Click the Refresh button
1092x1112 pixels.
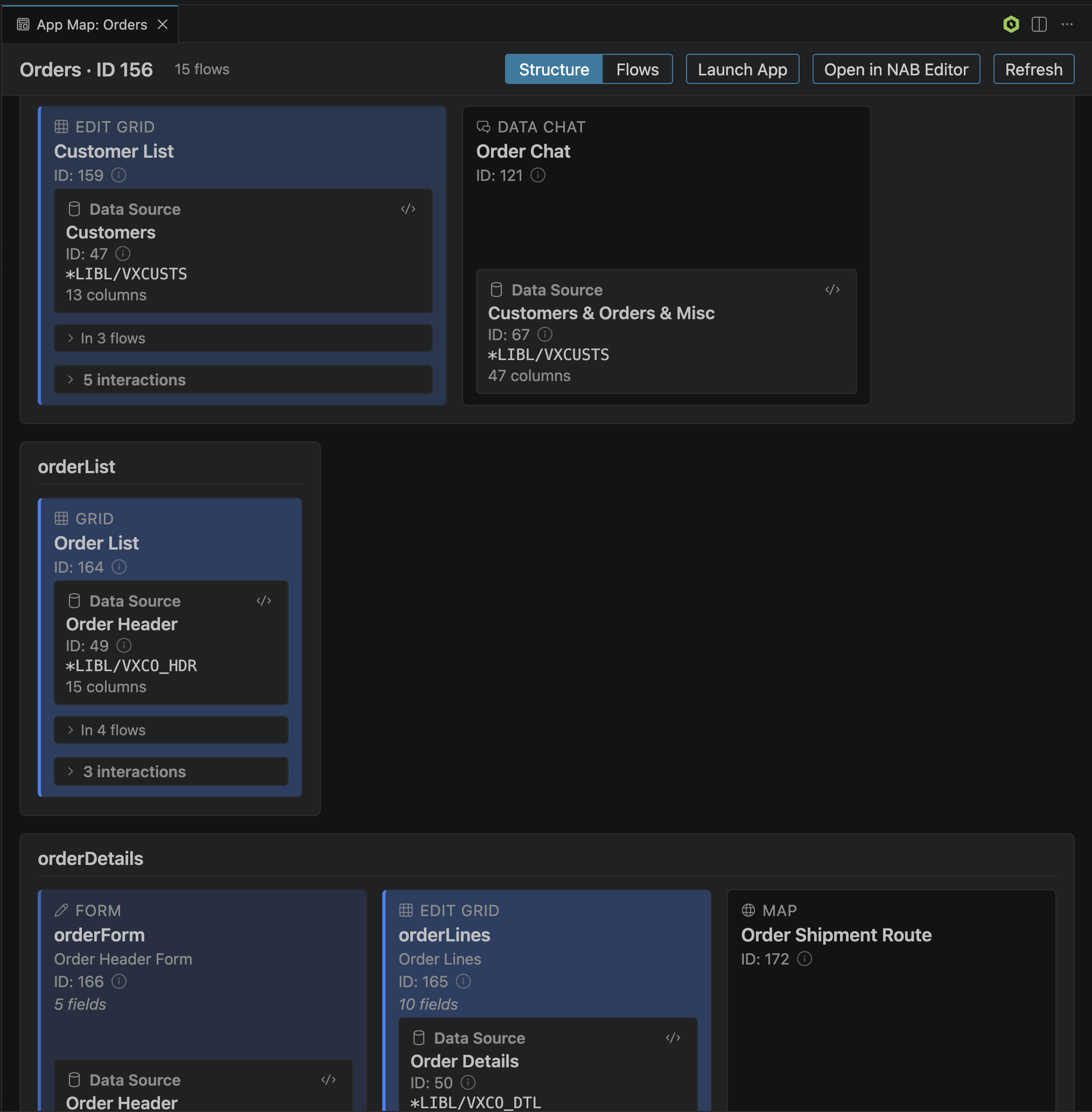(1033, 69)
